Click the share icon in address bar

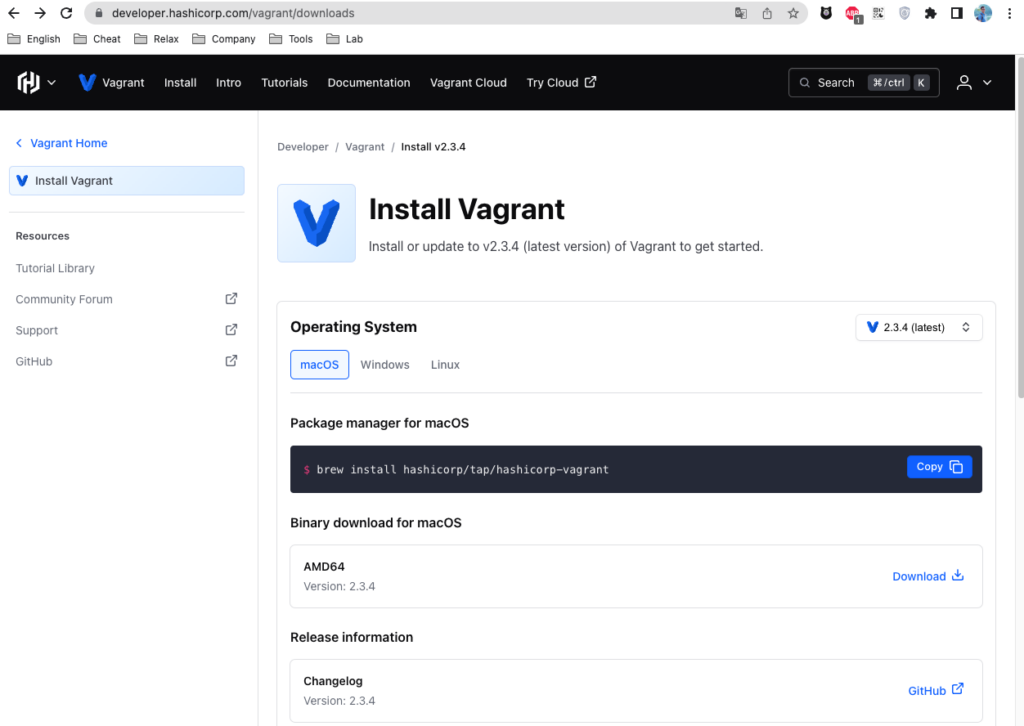767,13
